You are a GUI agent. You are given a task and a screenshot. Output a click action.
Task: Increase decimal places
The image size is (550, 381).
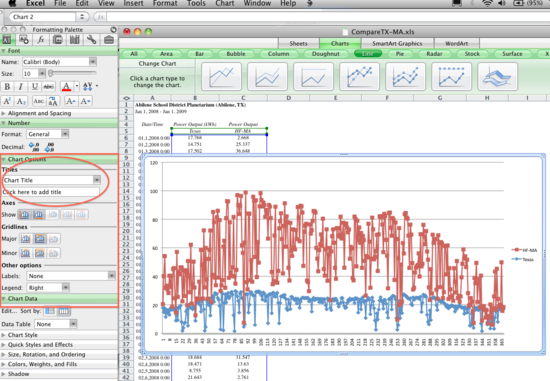34,147
